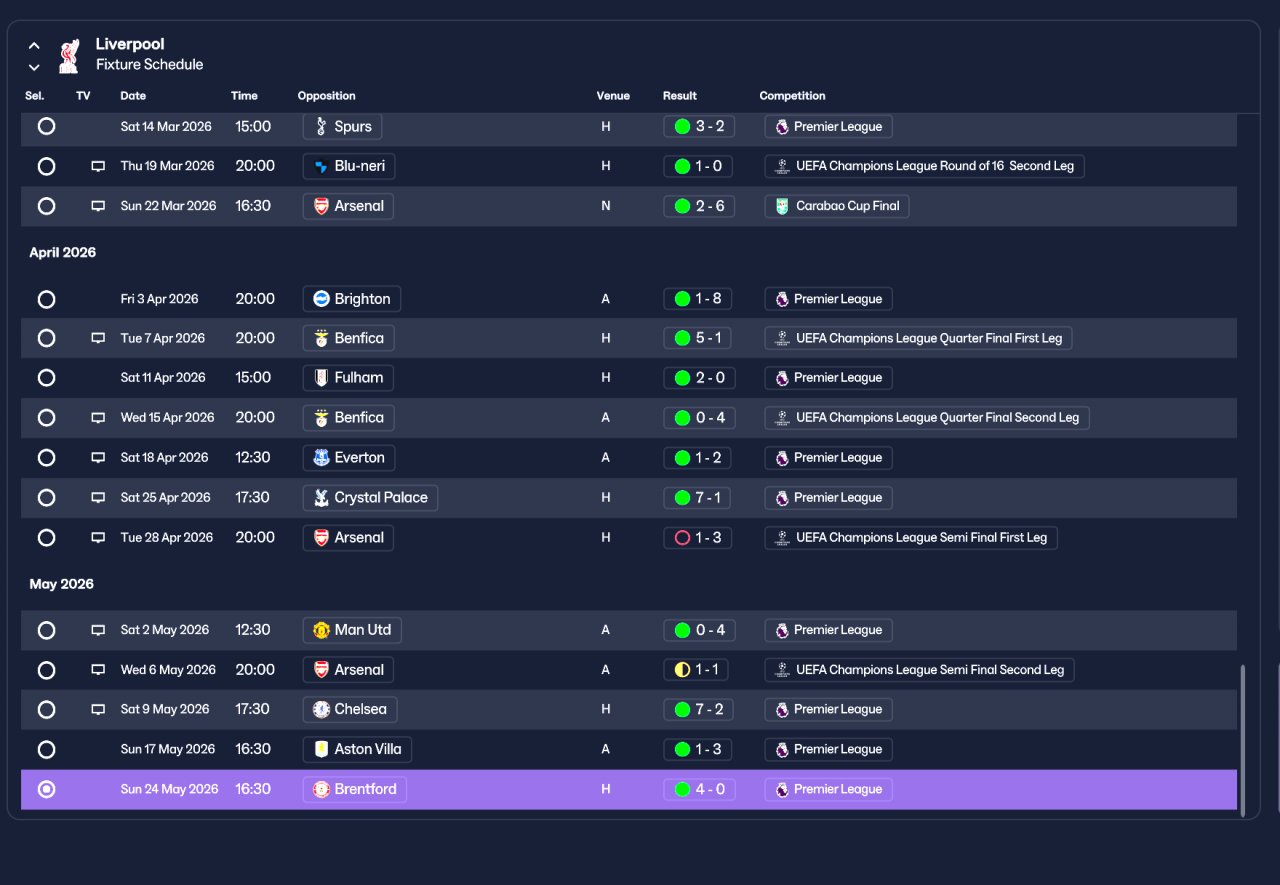Select radio button for Blu-neri fixture
This screenshot has height=885, width=1280.
pos(46,166)
